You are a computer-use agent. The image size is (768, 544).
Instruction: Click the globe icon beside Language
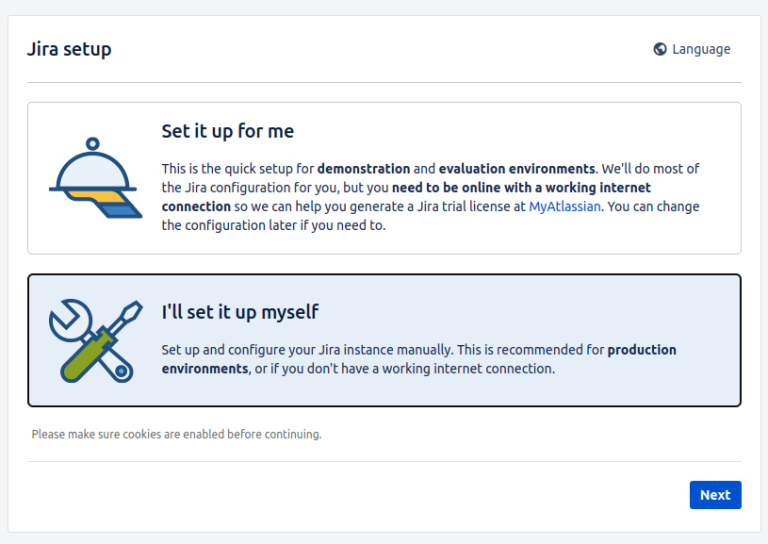[x=660, y=49]
